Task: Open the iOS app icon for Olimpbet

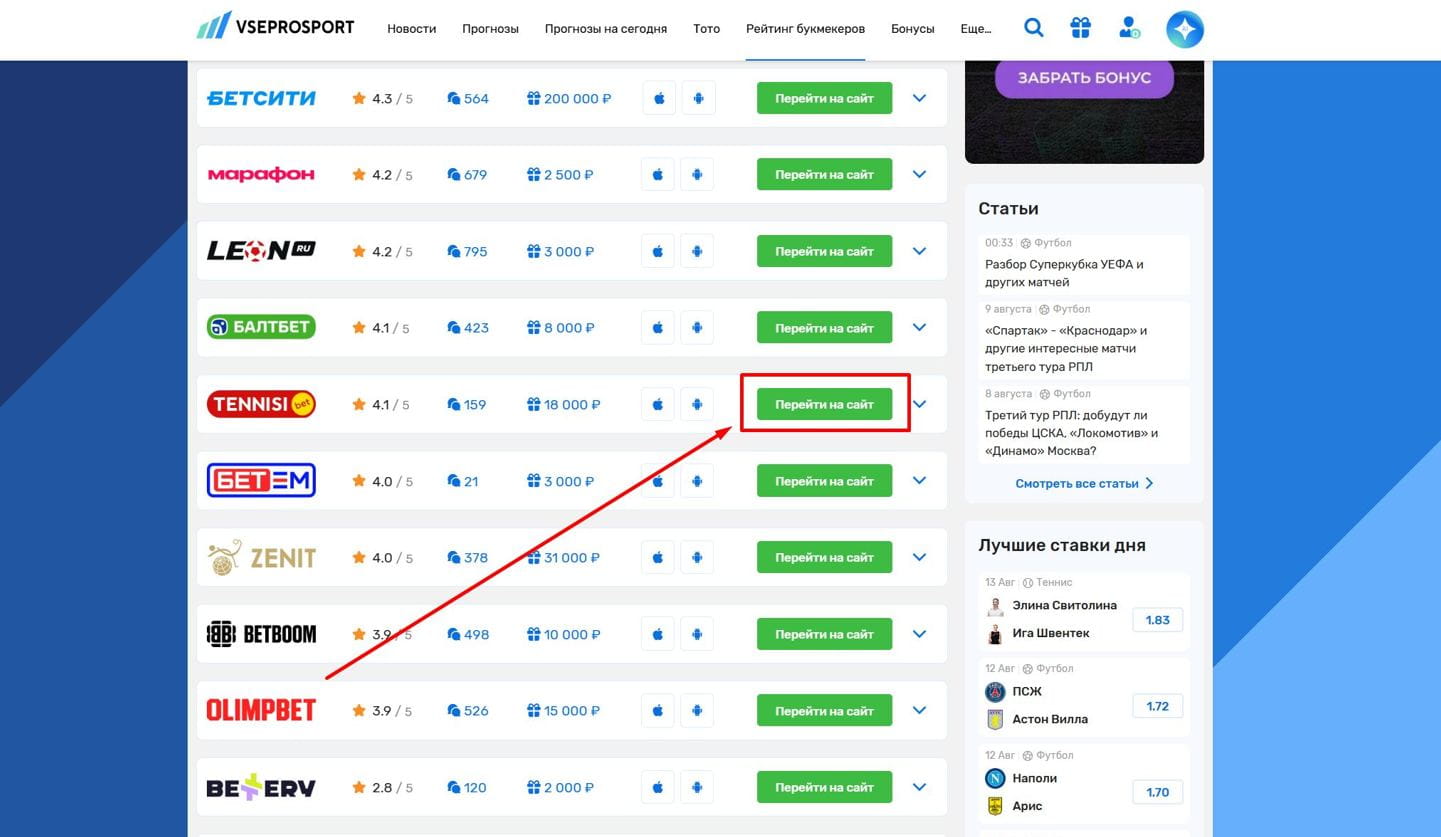Action: tap(659, 711)
